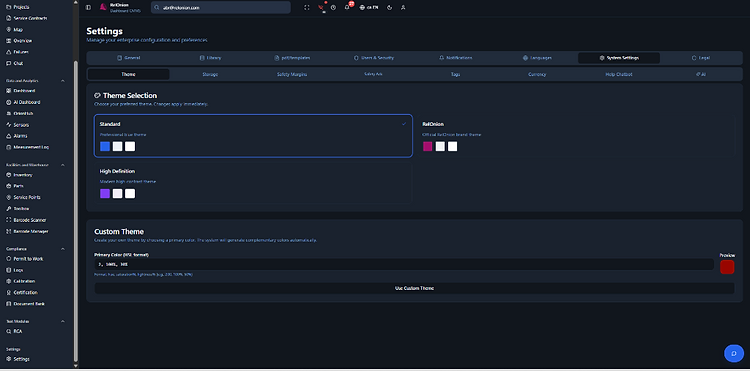Click the blue swatch in Standard theme
This screenshot has width=750, height=371.
coord(105,146)
